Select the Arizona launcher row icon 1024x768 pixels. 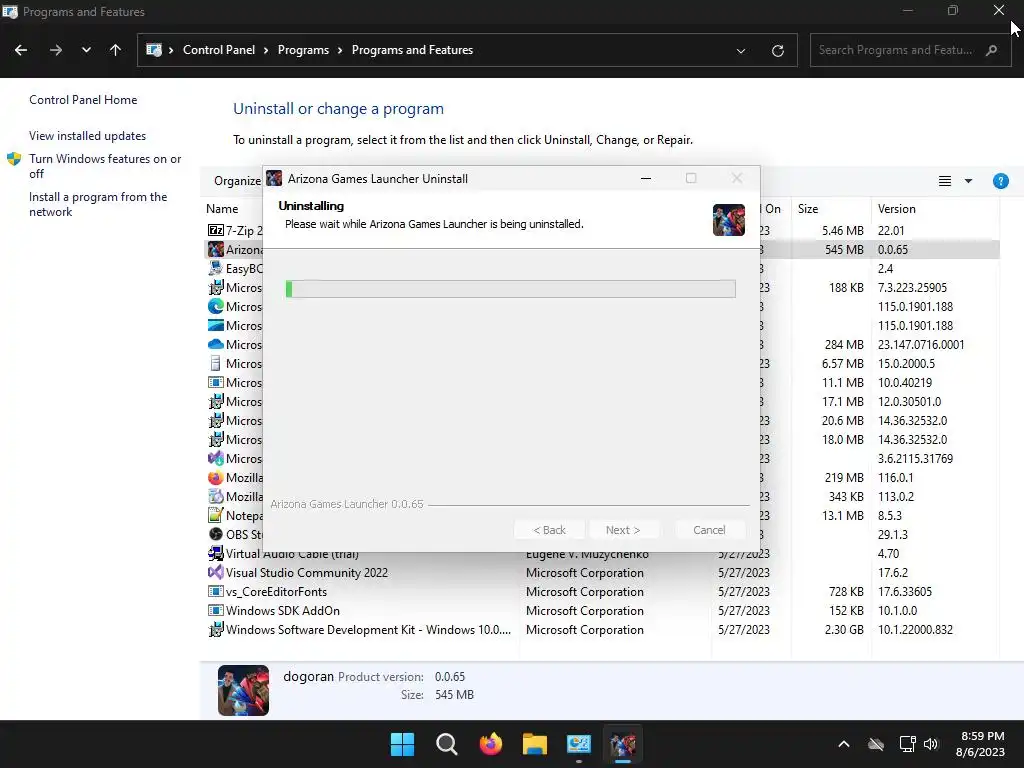tap(216, 249)
